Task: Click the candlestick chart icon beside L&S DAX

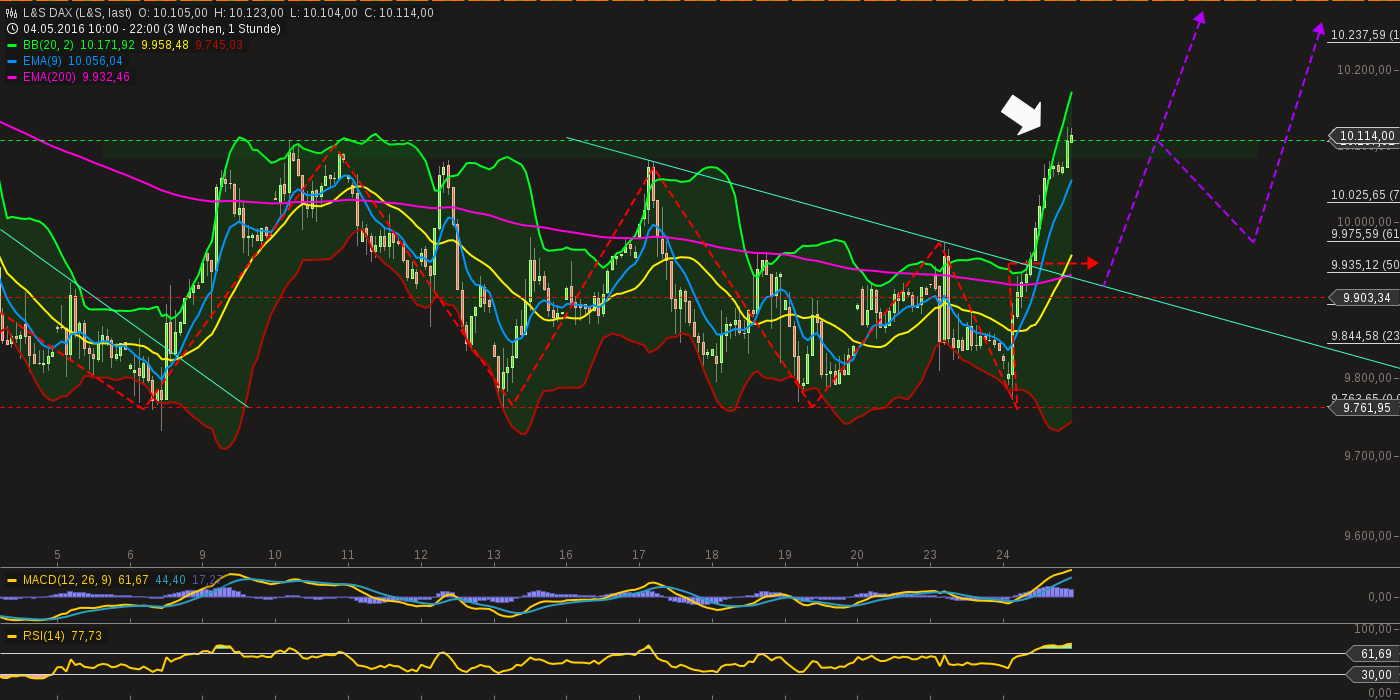Action: [12, 13]
